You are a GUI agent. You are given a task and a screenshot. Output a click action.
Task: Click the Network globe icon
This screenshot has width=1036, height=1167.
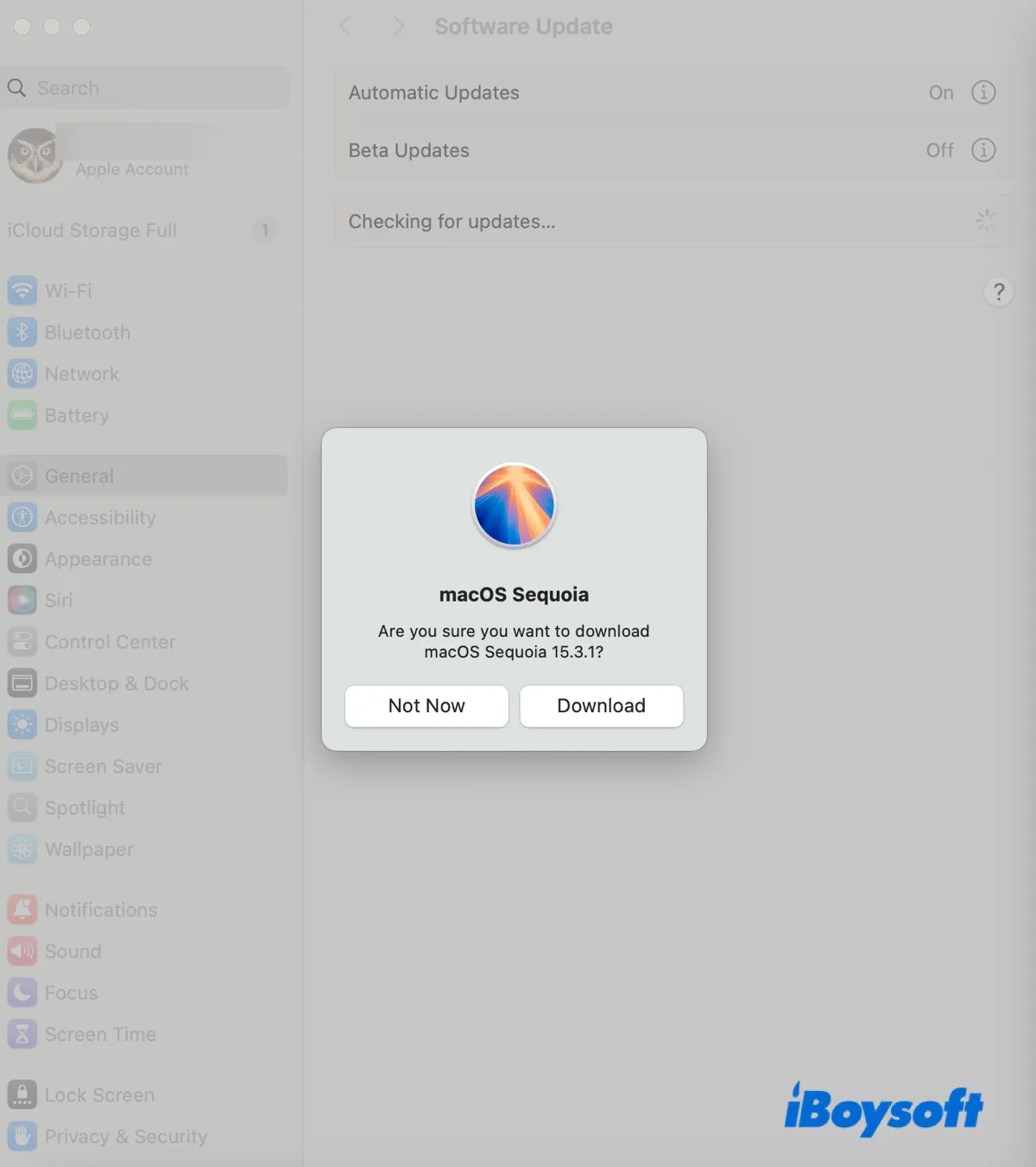pyautogui.click(x=22, y=374)
